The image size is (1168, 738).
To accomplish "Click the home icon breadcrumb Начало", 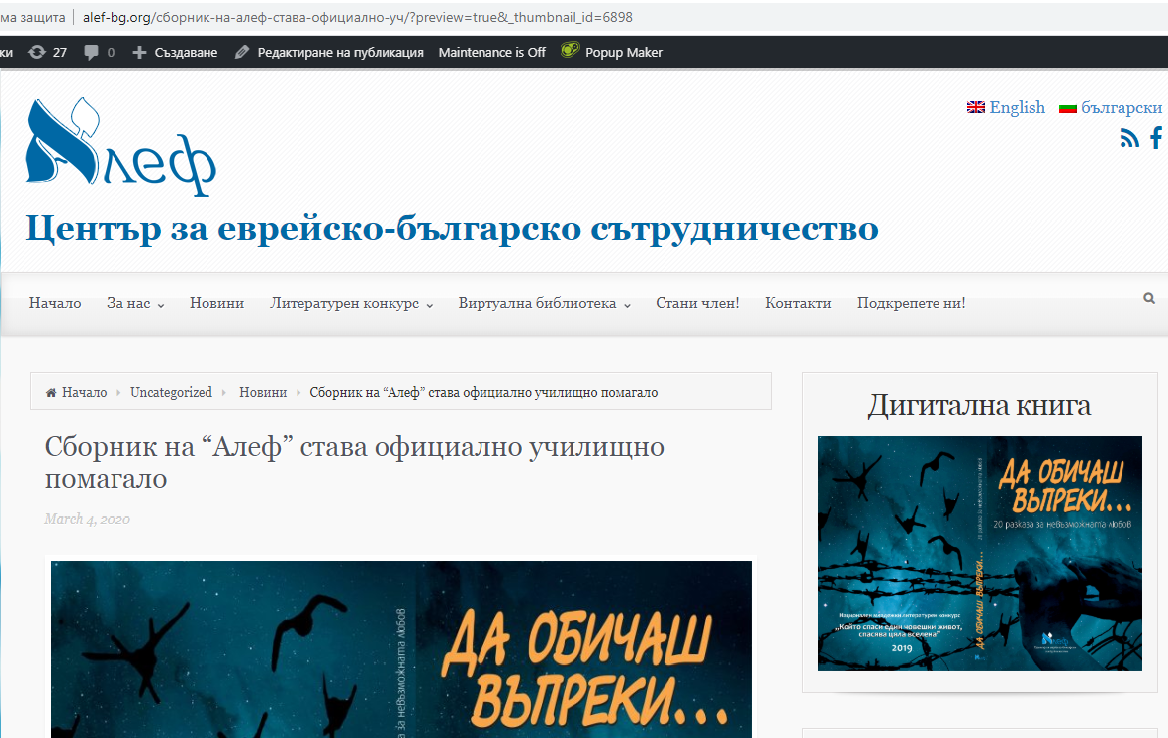I will coord(76,392).
